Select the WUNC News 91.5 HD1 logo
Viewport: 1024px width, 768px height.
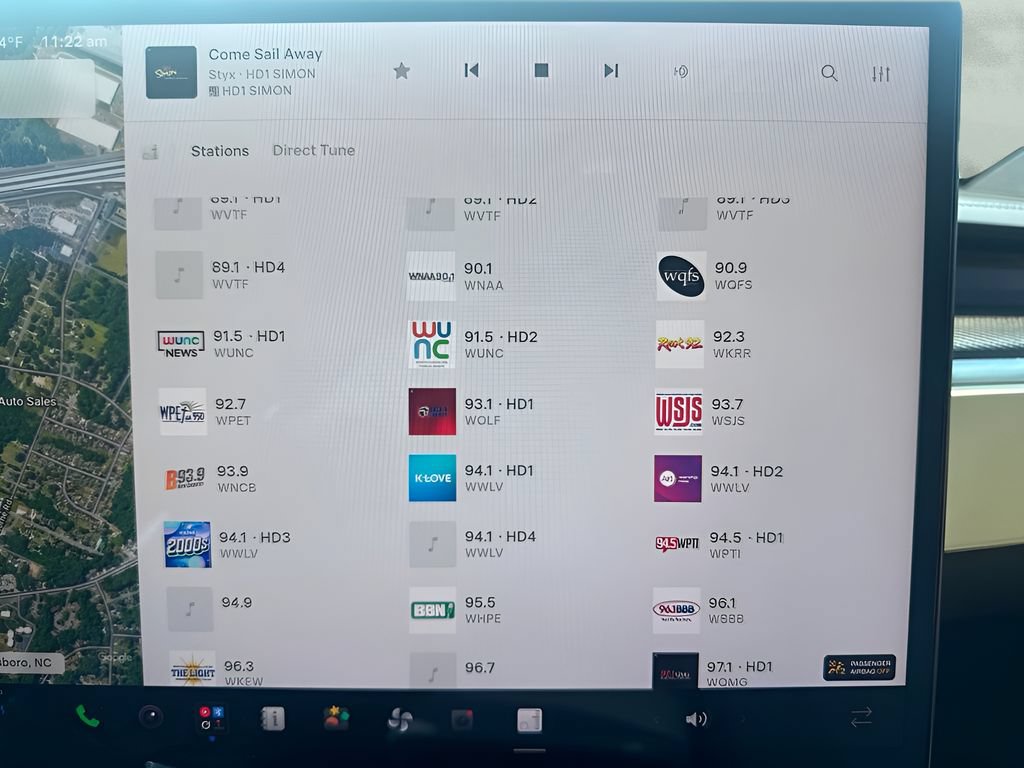pos(181,344)
